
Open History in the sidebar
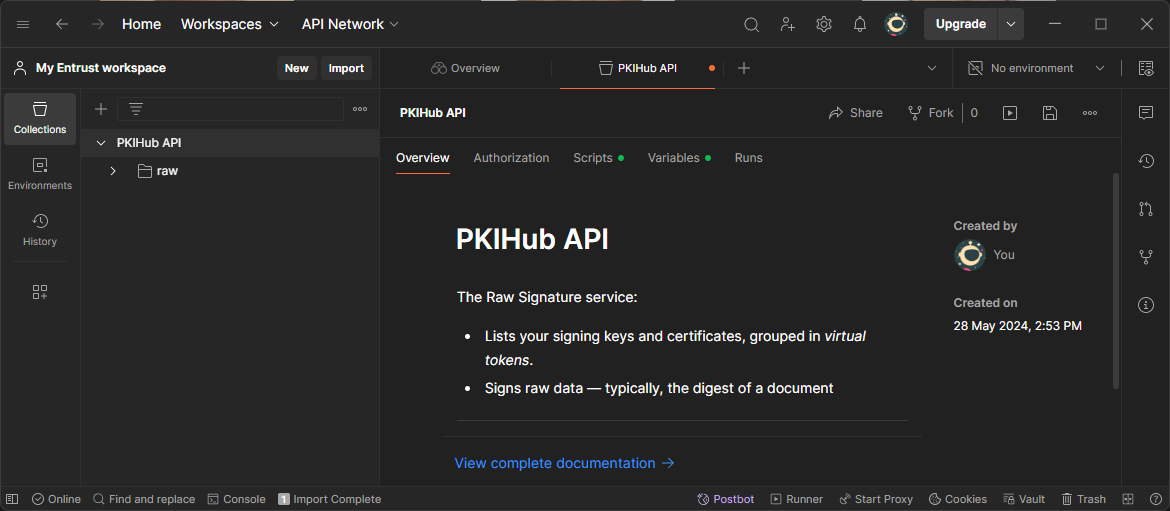coord(40,230)
